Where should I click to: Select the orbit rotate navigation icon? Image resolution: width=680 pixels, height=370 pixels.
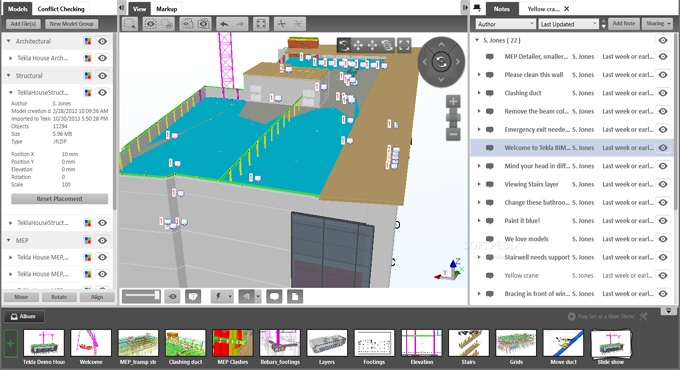(344, 45)
